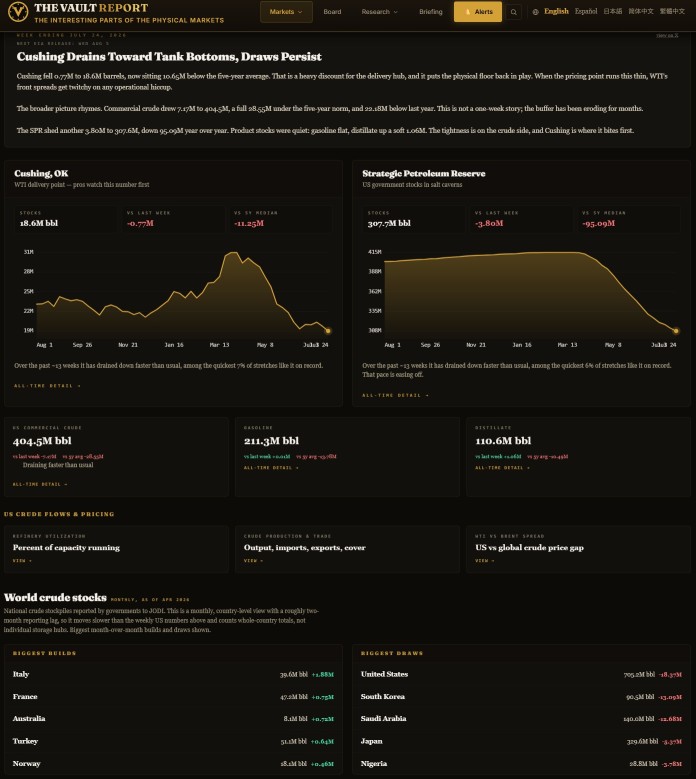Select Italy row in Biggest Builds
Viewport: 696px width, 779px height.
click(x=173, y=674)
